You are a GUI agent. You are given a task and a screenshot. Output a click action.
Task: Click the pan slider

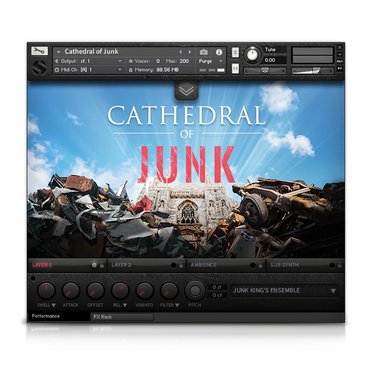tap(265, 71)
